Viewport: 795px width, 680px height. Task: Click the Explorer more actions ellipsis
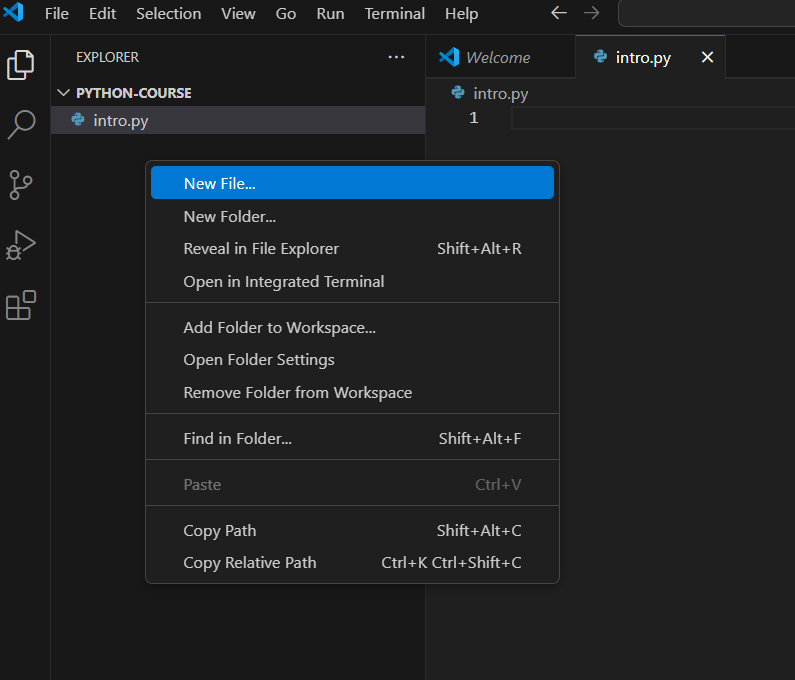coord(396,57)
